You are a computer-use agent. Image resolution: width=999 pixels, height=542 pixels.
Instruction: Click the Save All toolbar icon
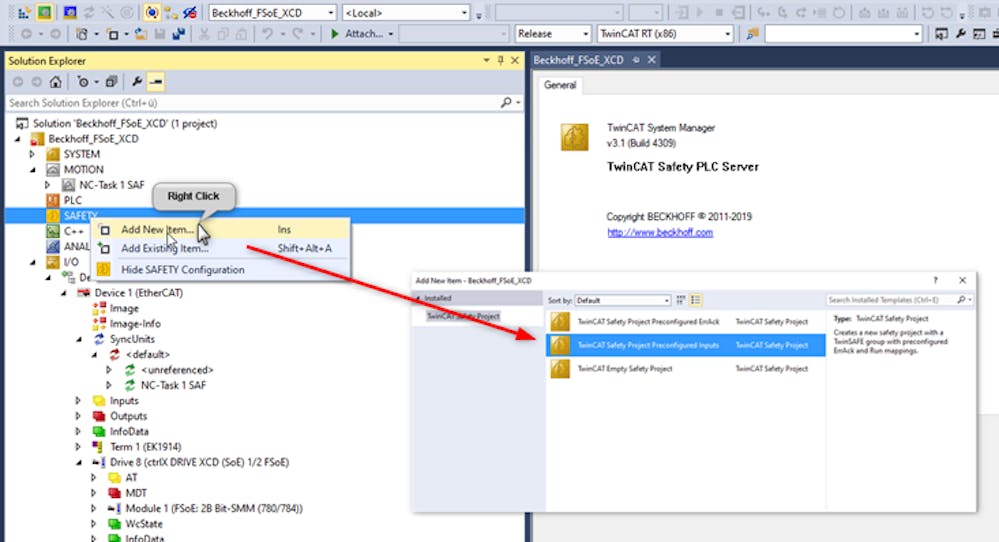178,34
